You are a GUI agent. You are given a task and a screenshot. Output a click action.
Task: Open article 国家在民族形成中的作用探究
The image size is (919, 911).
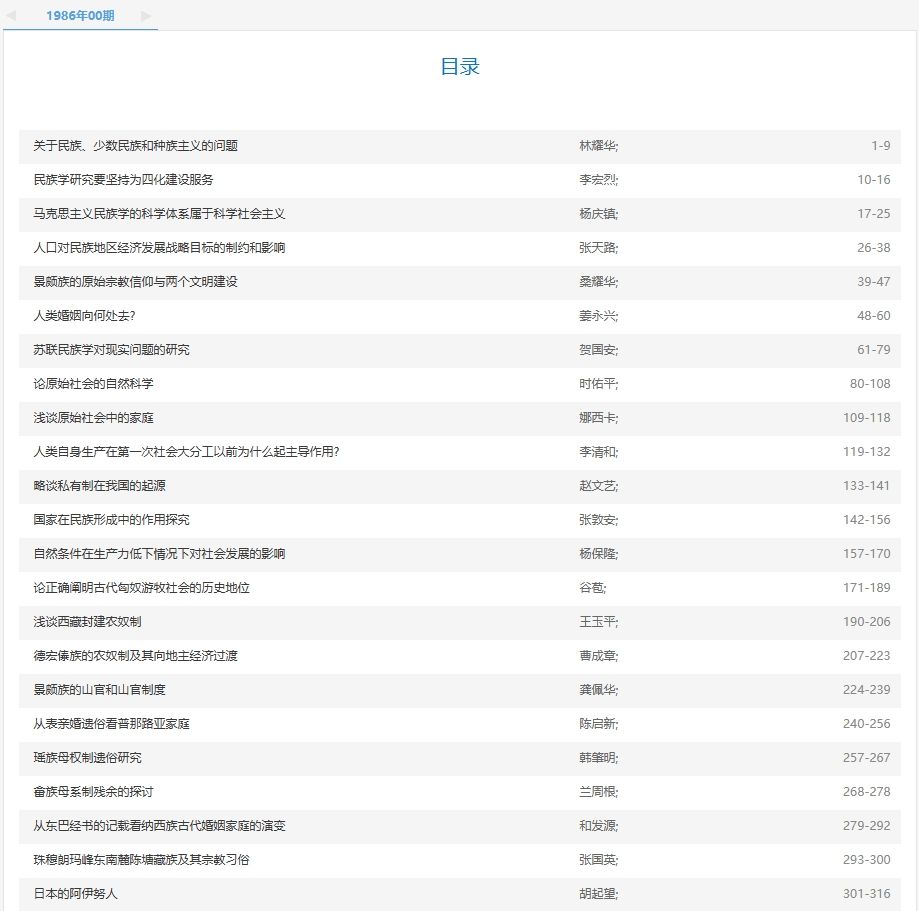[x=111, y=519]
